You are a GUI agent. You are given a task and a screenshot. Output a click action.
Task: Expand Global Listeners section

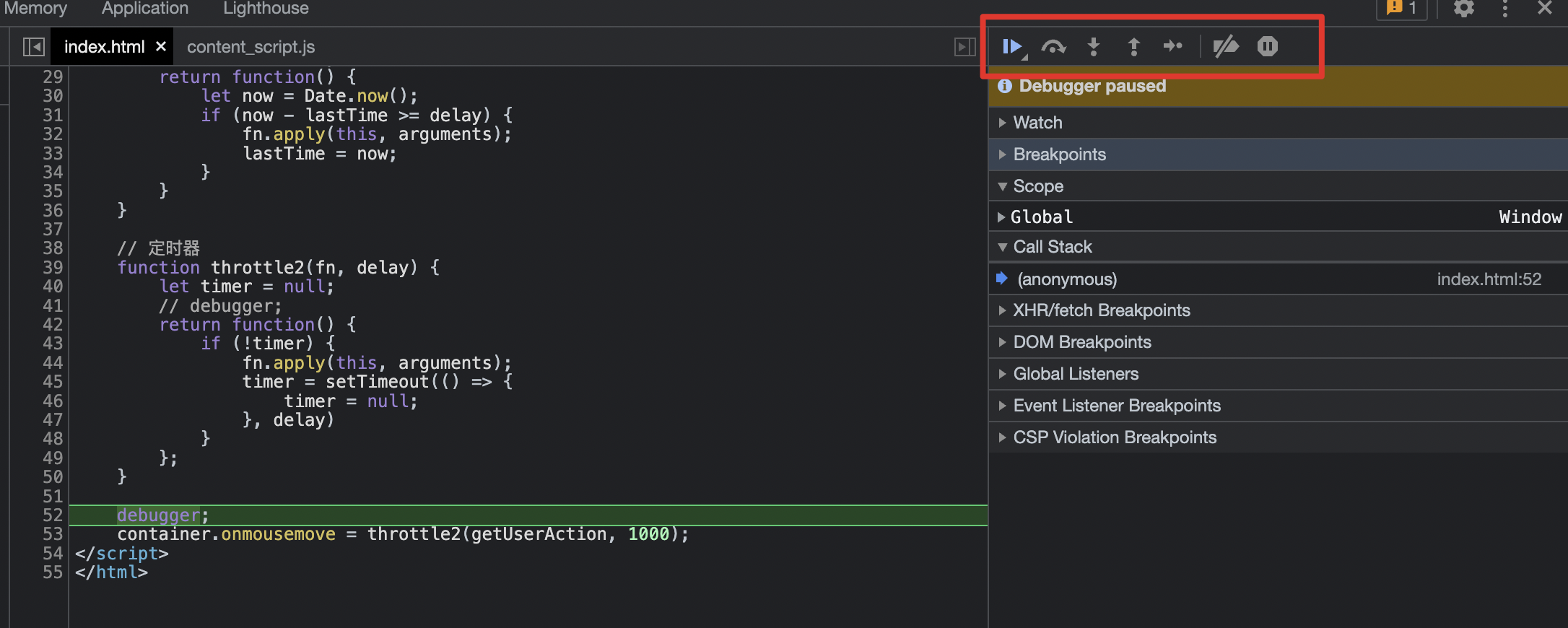pyautogui.click(x=1278, y=374)
